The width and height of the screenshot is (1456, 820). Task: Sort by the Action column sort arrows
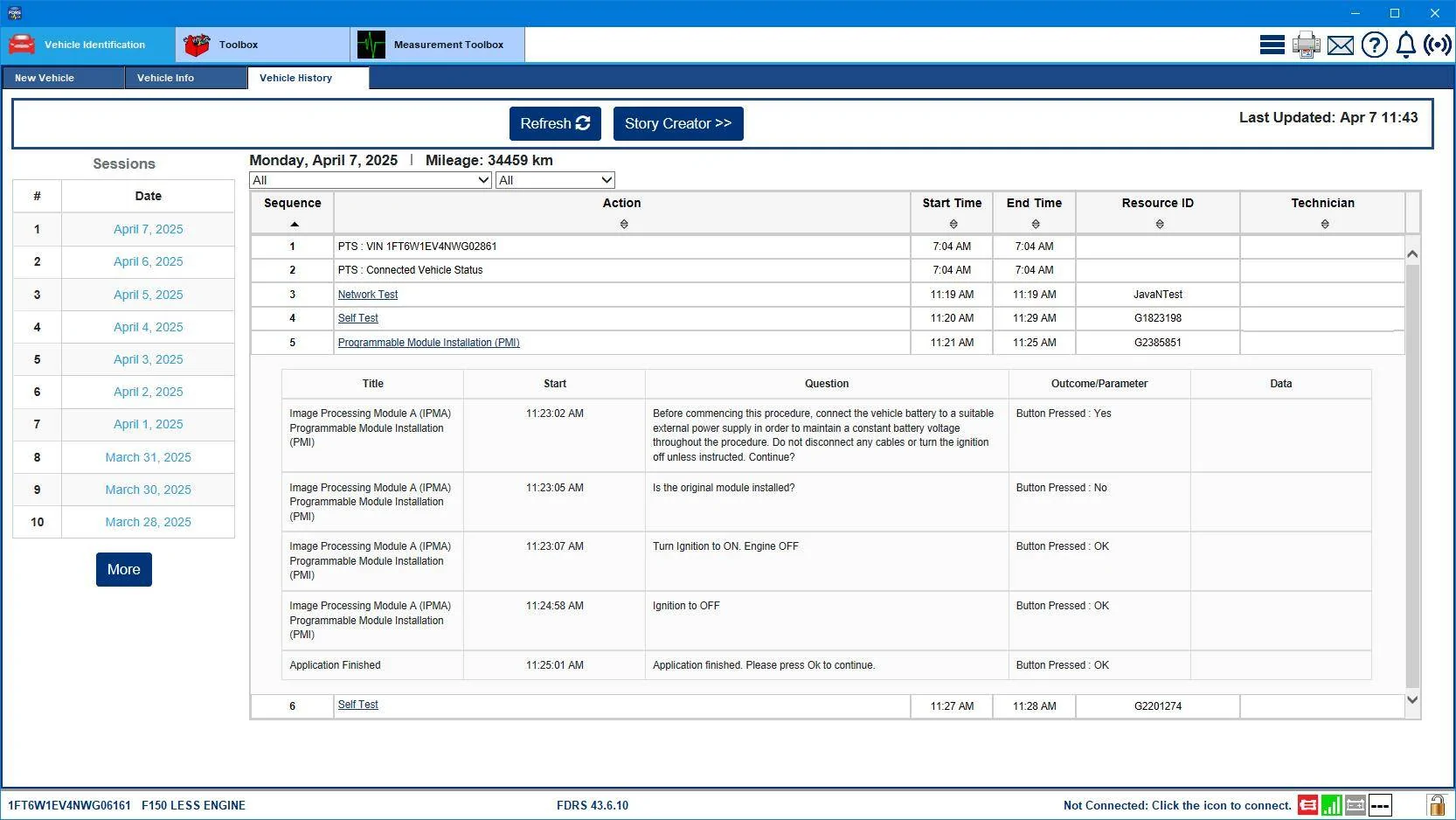pyautogui.click(x=623, y=225)
